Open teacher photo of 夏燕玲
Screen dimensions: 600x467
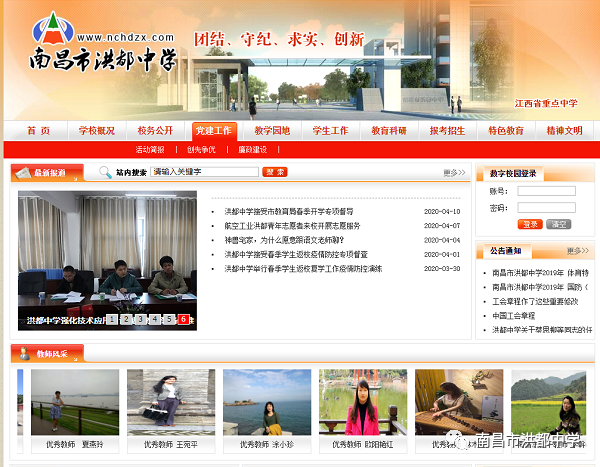tap(75, 402)
